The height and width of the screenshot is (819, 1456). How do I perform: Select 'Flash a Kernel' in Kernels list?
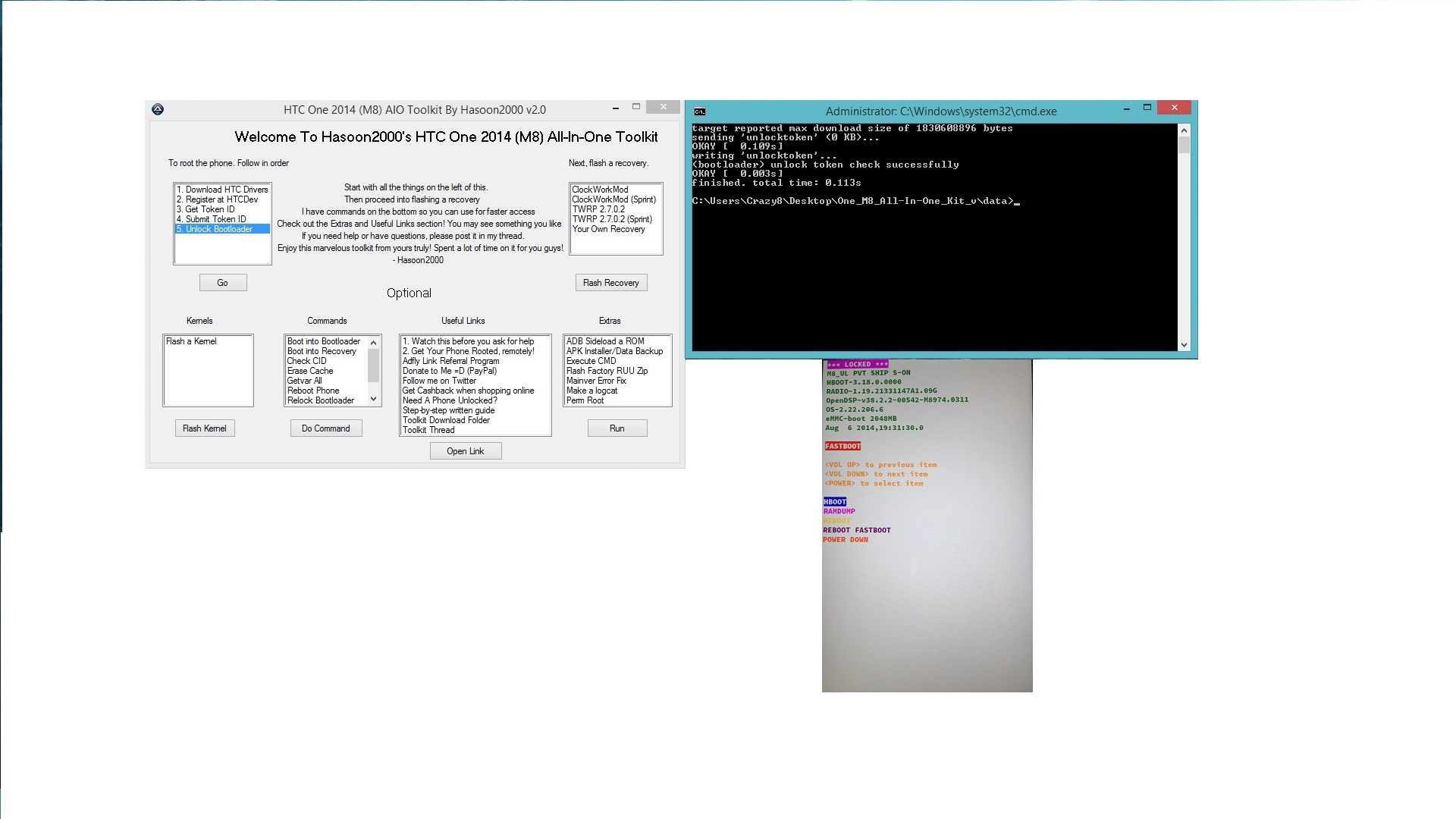208,341
